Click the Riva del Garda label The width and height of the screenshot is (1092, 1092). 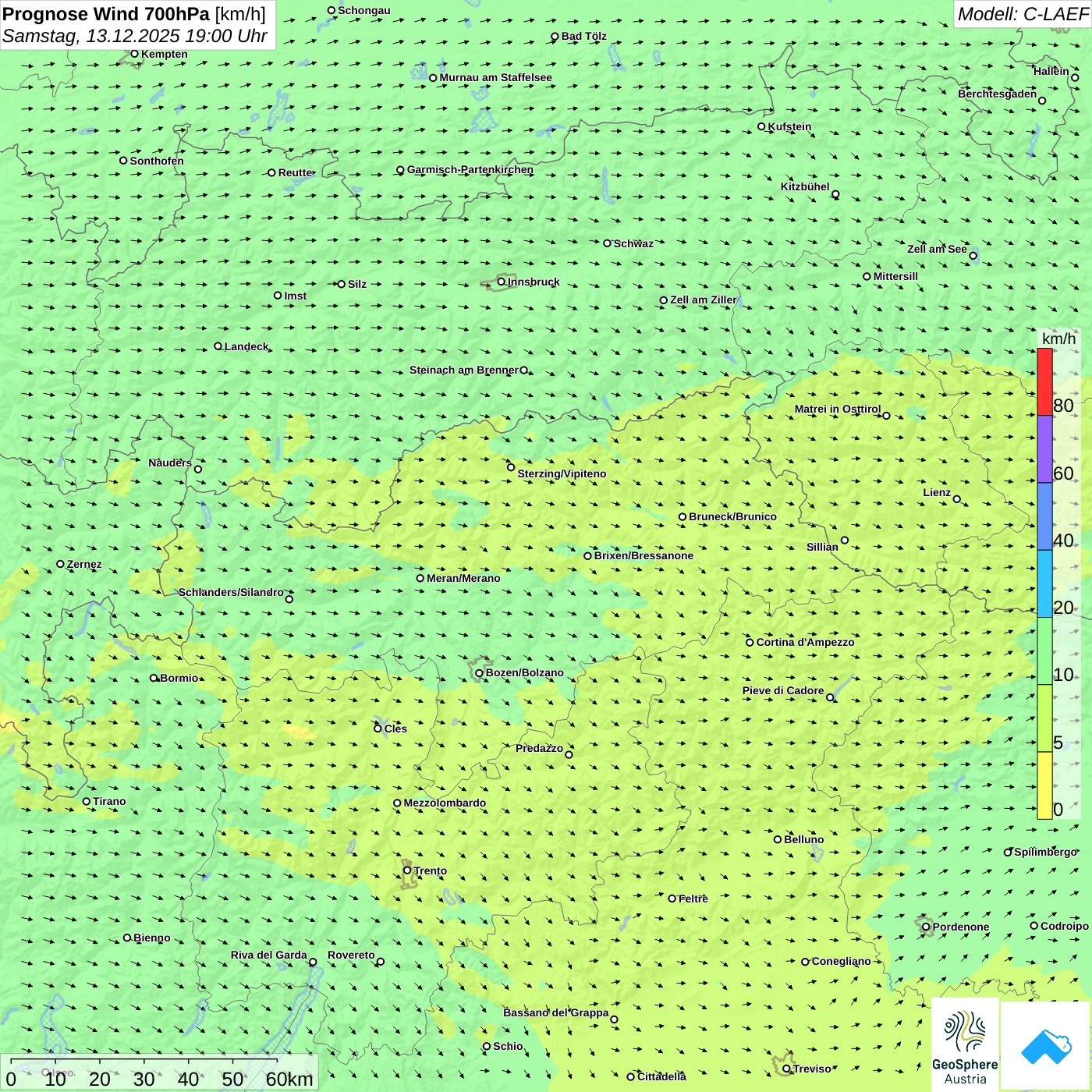[268, 955]
